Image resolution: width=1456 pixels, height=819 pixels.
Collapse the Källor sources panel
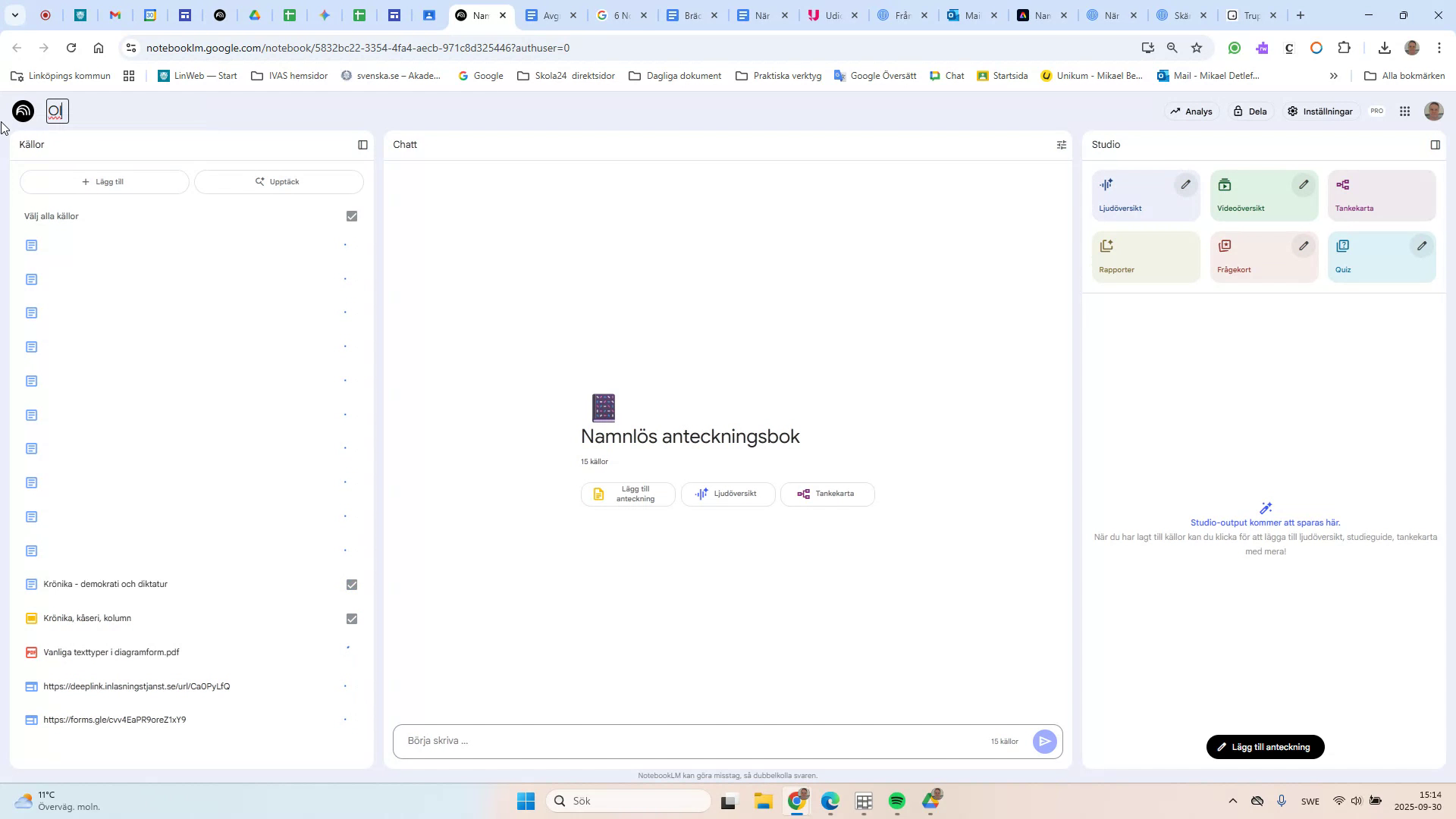click(x=363, y=144)
